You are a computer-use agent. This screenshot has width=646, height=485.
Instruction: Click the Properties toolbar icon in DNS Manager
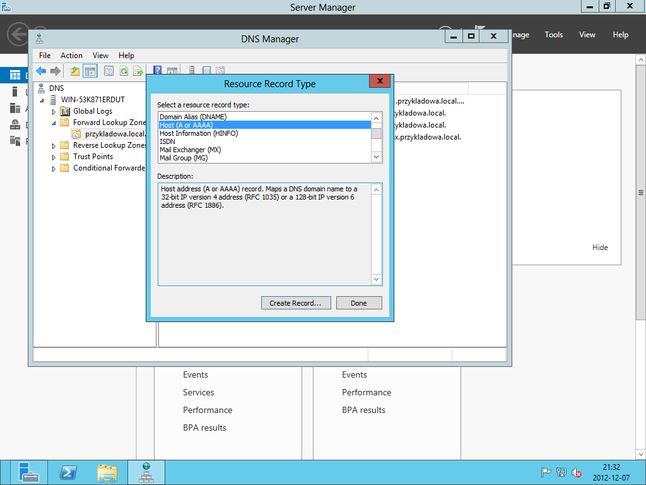[109, 71]
